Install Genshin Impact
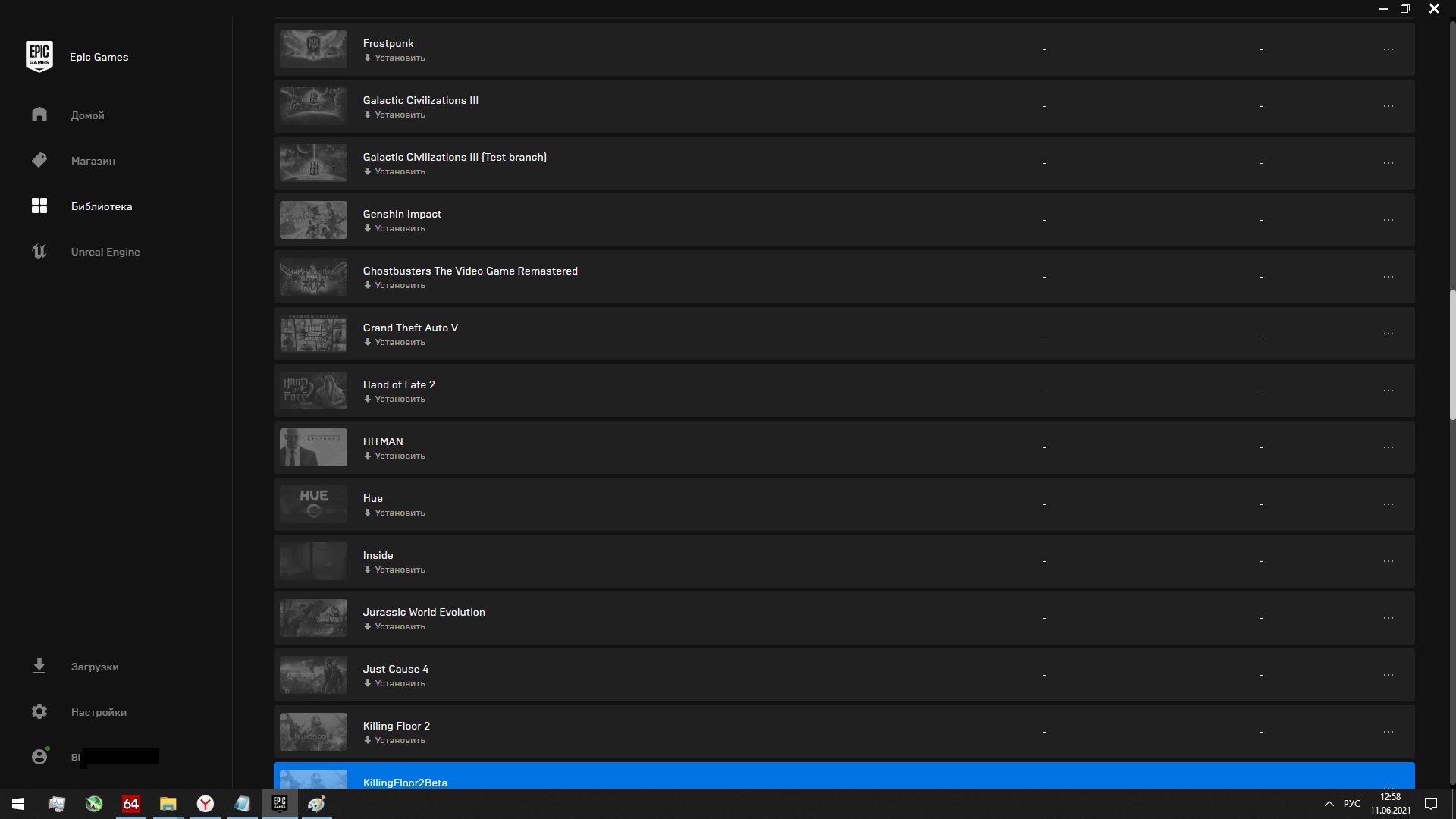 click(394, 228)
